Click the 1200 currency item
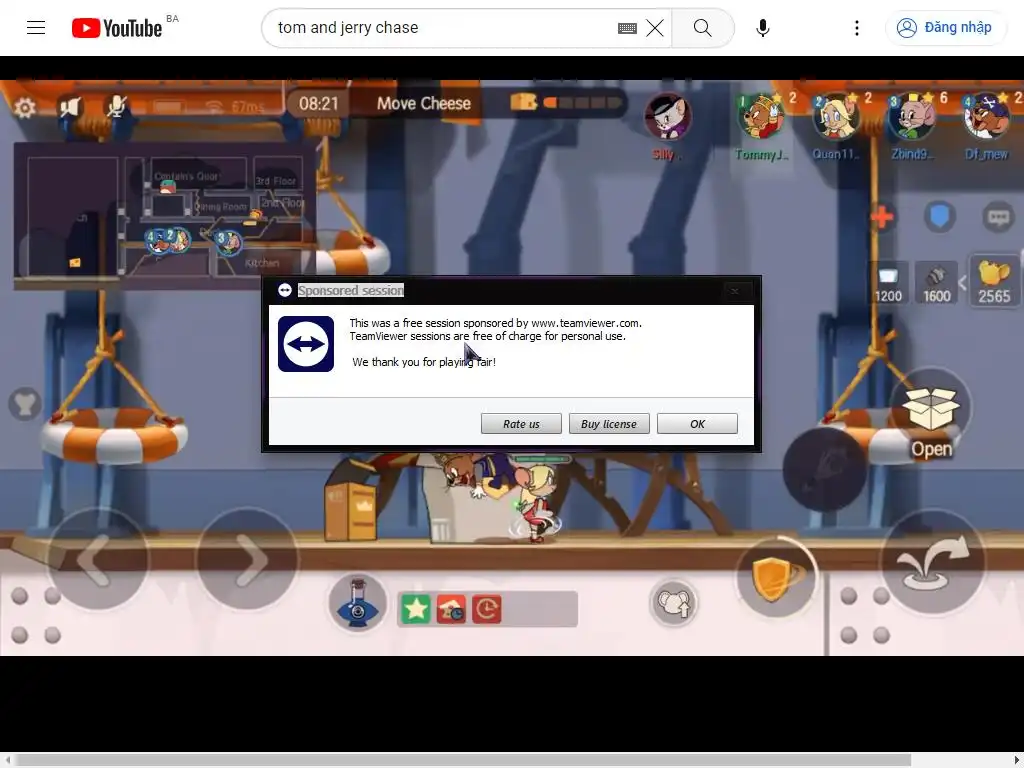1024x768 pixels. pos(888,283)
